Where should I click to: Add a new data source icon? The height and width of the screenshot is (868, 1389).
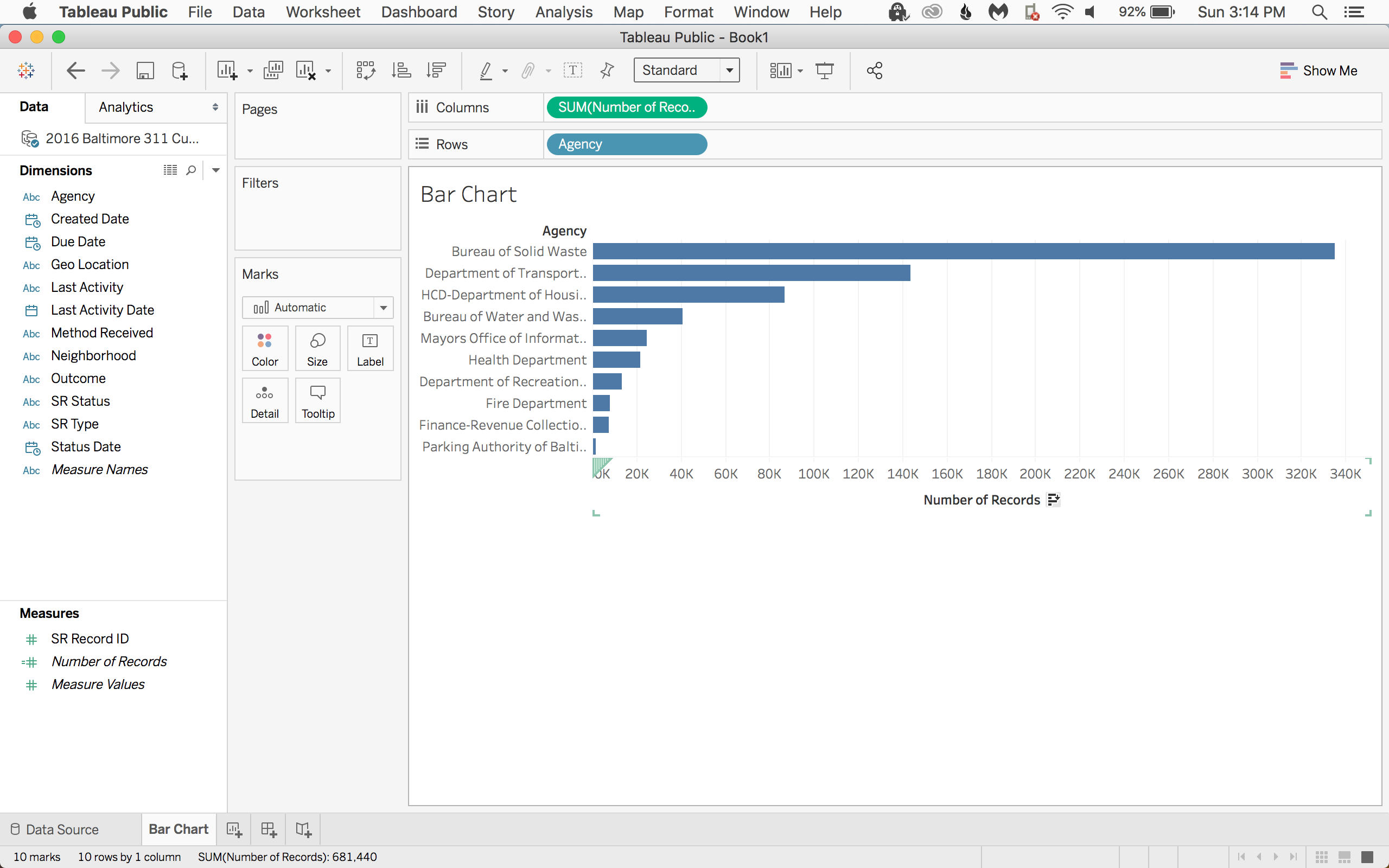click(x=180, y=71)
